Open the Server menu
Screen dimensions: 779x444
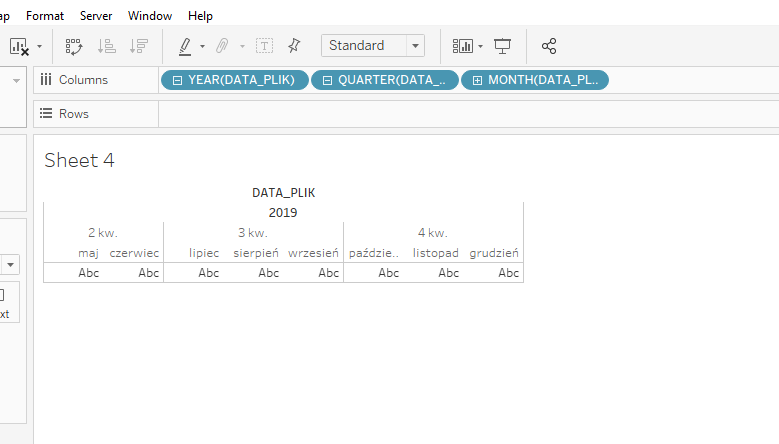click(96, 16)
